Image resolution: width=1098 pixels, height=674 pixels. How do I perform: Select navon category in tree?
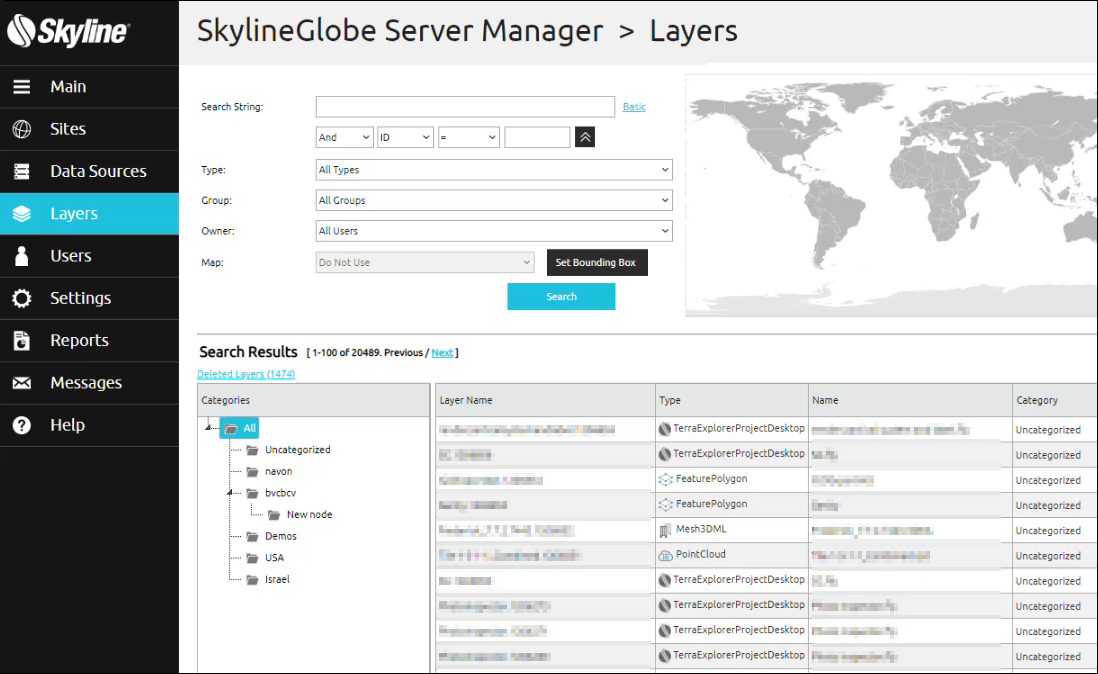tap(279, 472)
